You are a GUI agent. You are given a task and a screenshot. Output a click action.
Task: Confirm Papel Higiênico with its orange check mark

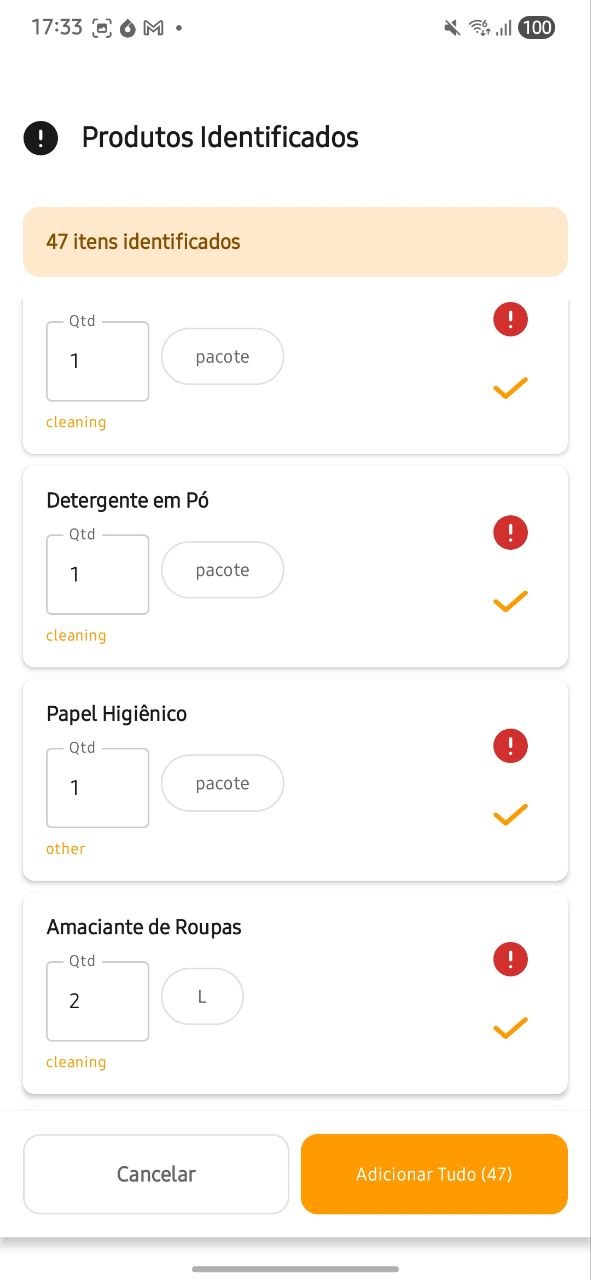click(509, 813)
